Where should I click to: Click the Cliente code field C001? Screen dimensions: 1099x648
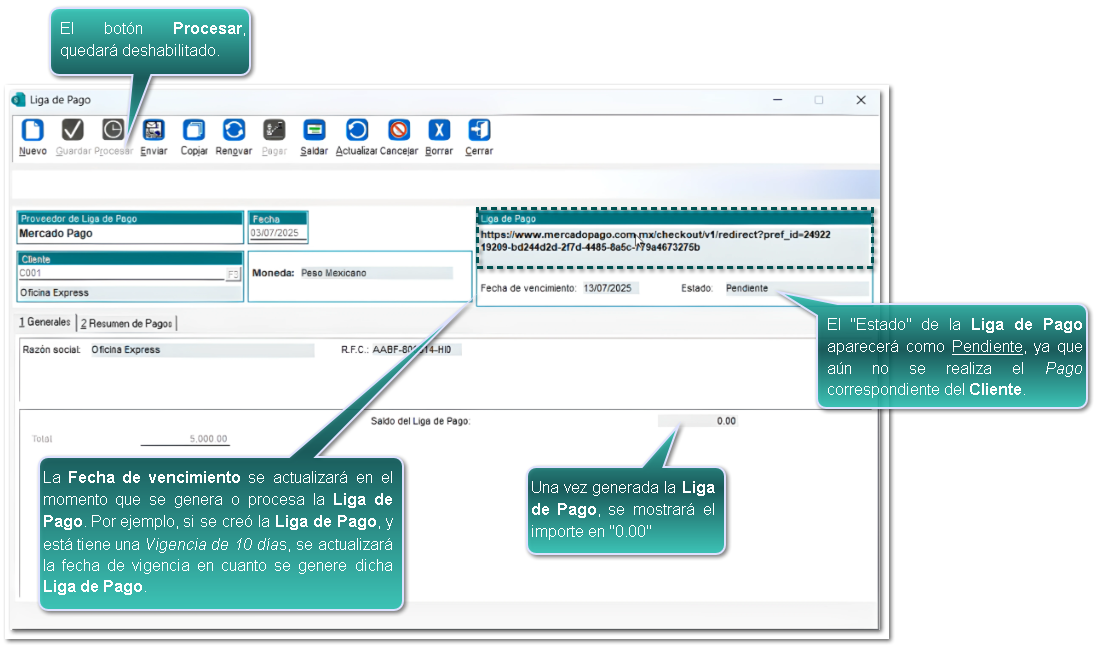pos(121,273)
